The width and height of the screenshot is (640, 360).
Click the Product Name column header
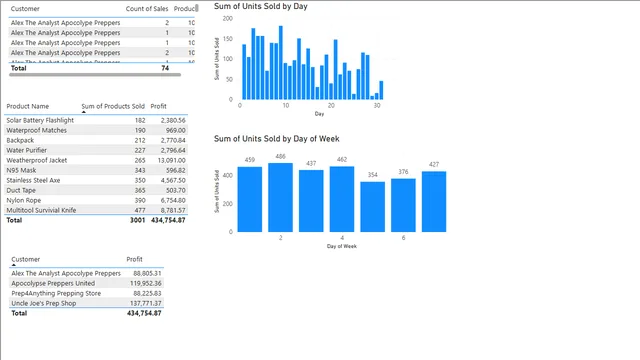28,106
